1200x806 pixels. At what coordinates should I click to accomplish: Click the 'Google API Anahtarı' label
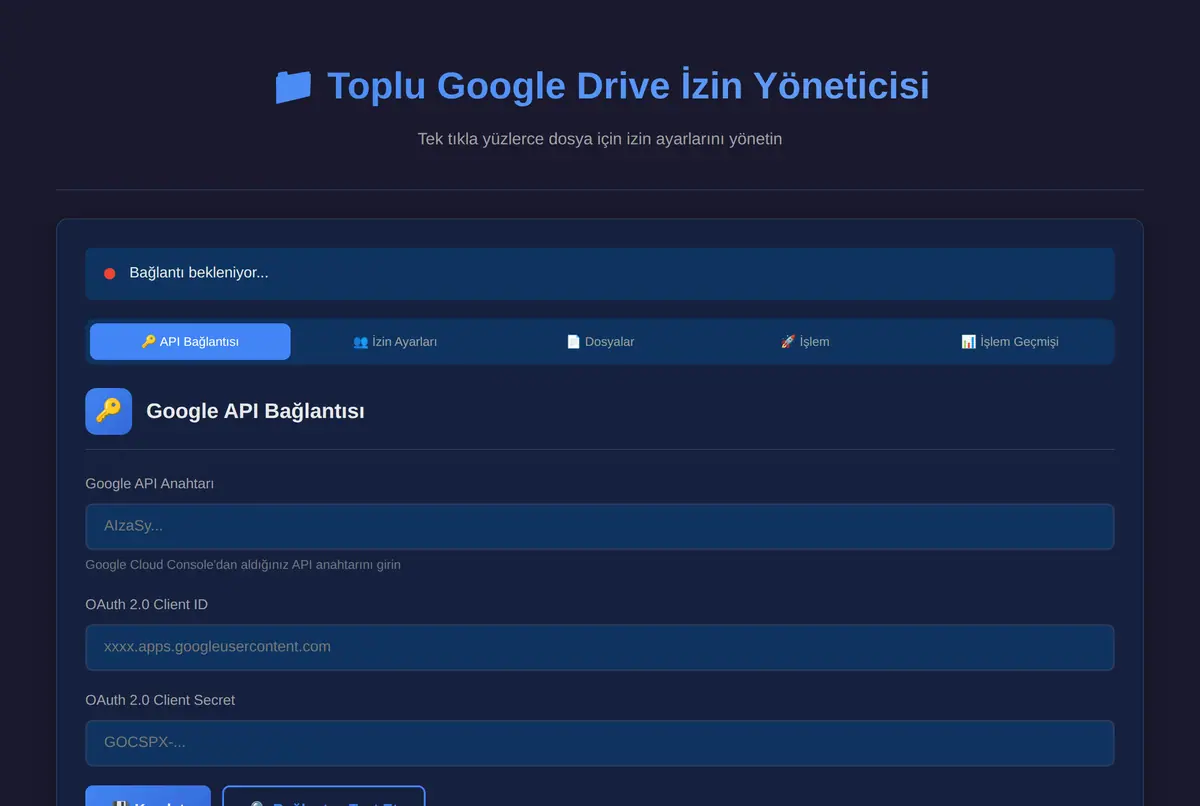point(150,484)
